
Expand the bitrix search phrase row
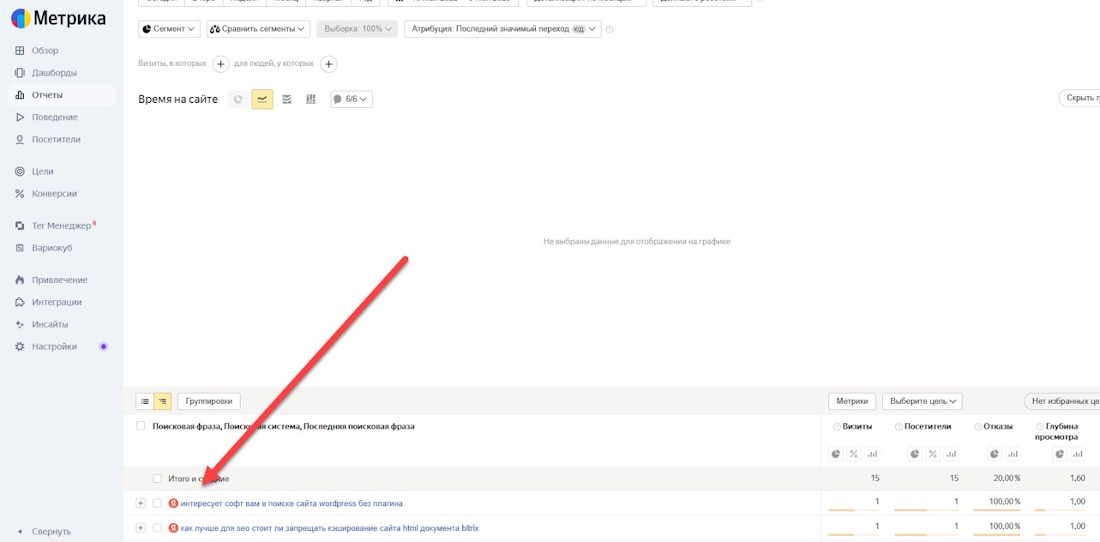coord(141,527)
